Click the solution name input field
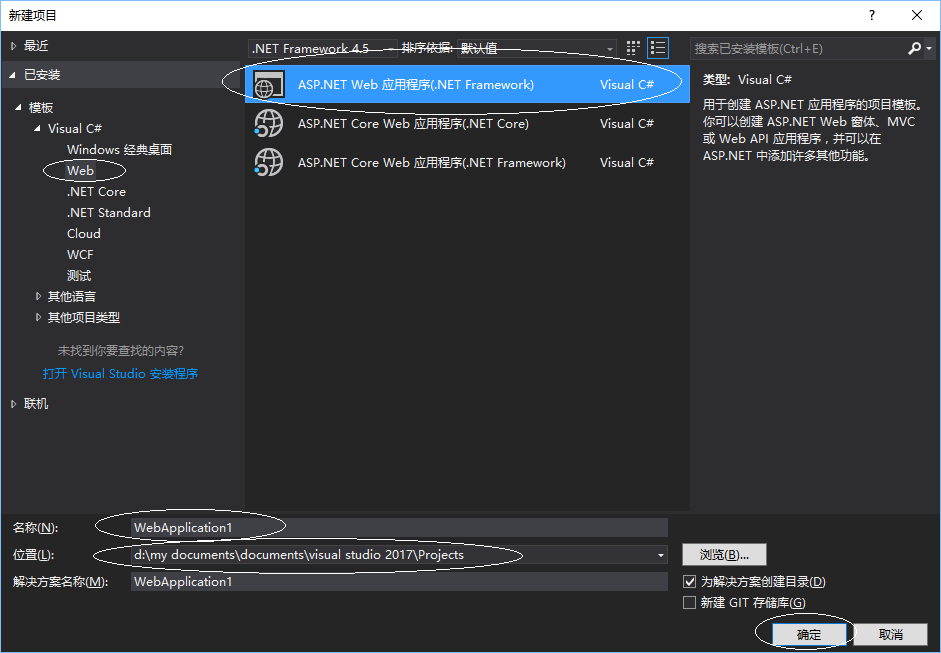941x653 pixels. (399, 582)
